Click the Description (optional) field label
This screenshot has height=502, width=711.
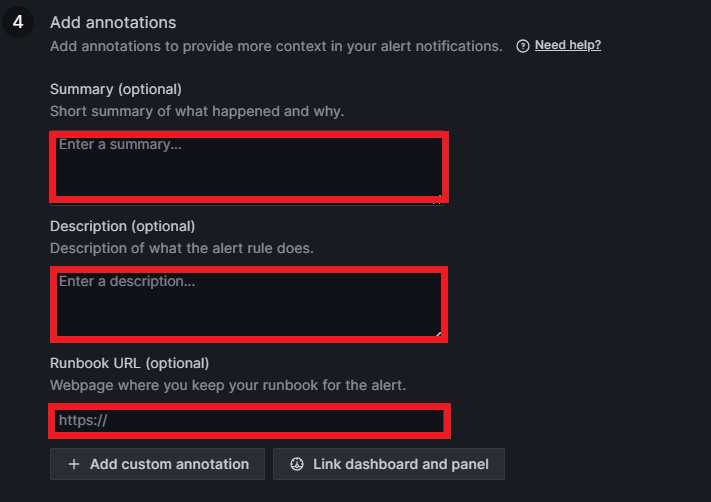(122, 226)
